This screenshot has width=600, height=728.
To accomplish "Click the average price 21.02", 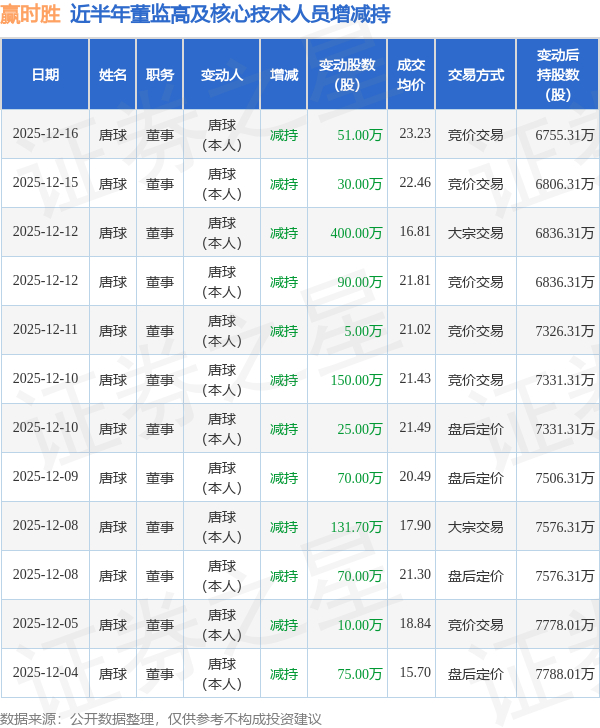I will pyautogui.click(x=415, y=330).
